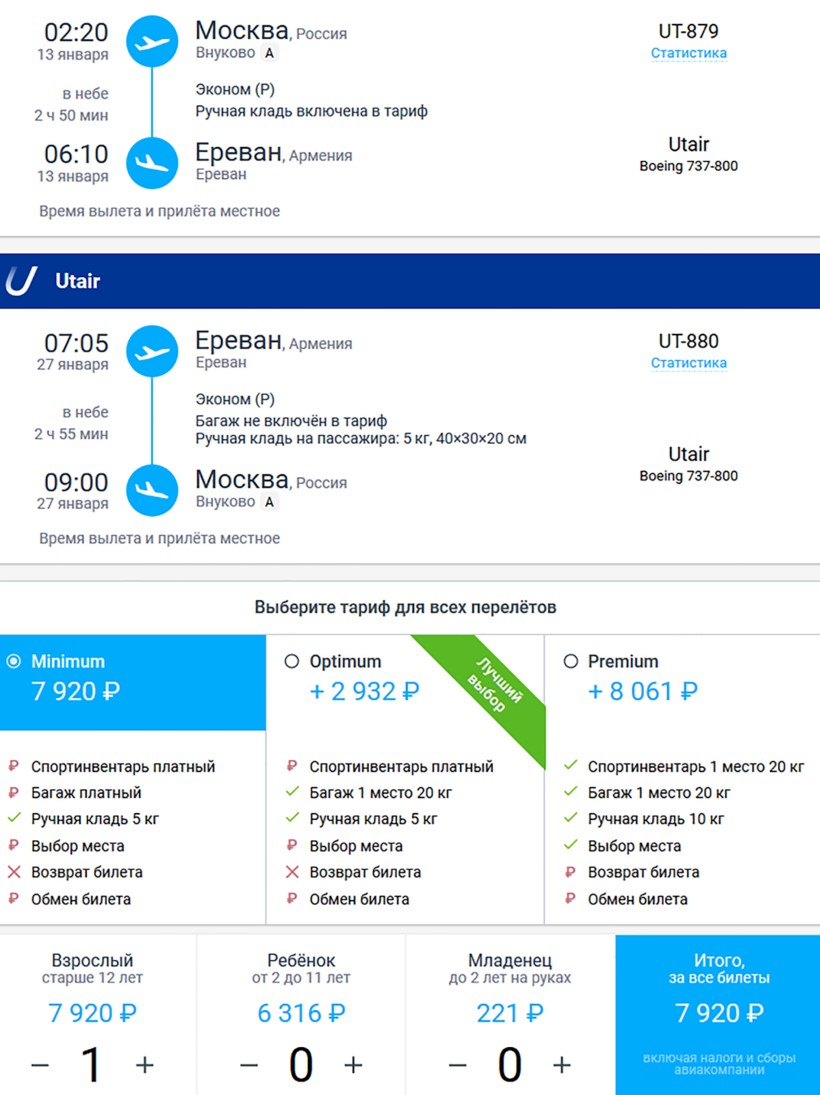Click flight number UT-879
This screenshot has width=820, height=1095.
pyautogui.click(x=689, y=31)
